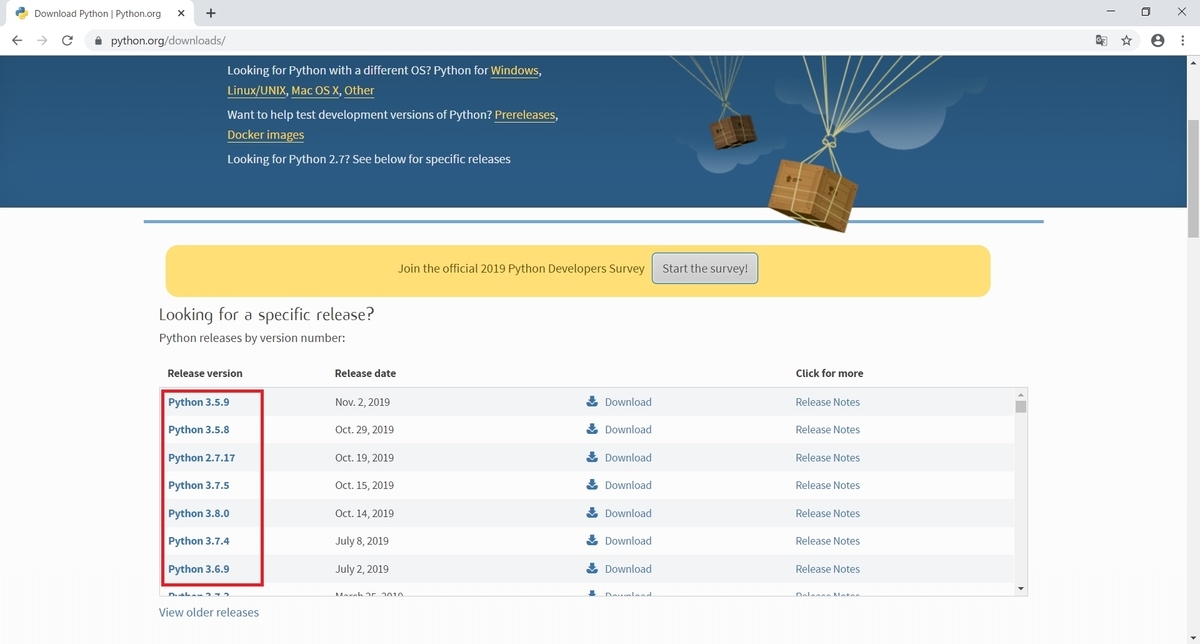Open Release Notes for Python 3.7.4
The height and width of the screenshot is (644, 1200).
[827, 541]
